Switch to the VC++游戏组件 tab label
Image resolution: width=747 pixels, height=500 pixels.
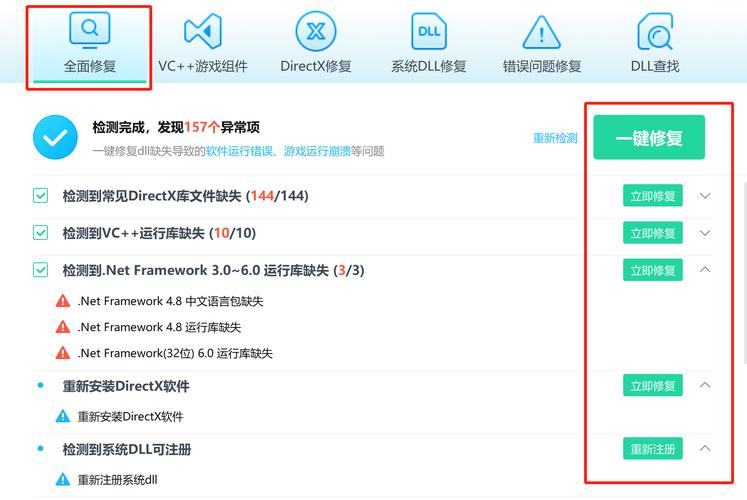click(x=203, y=66)
